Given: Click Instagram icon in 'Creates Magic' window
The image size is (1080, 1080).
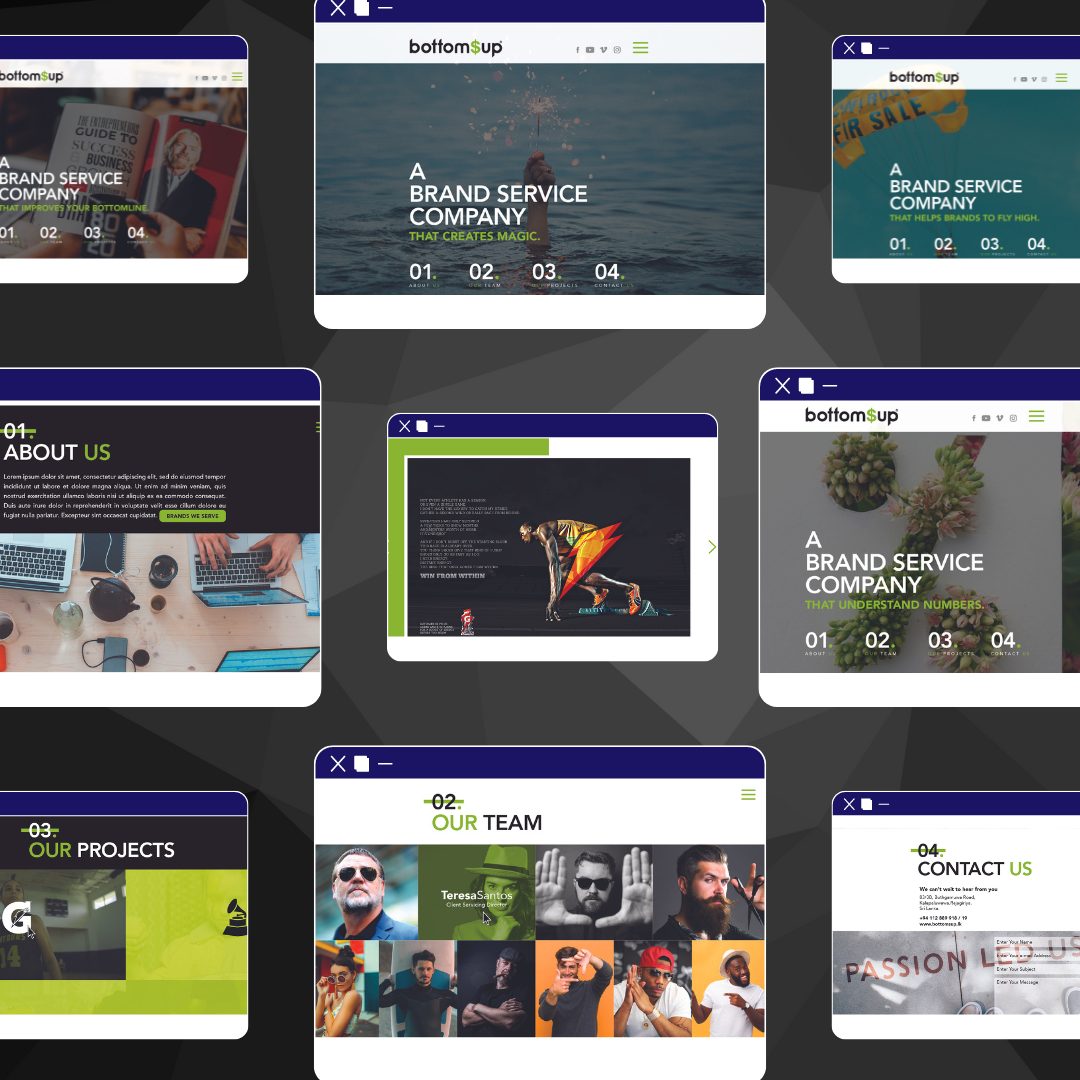Looking at the screenshot, I should coord(617,50).
